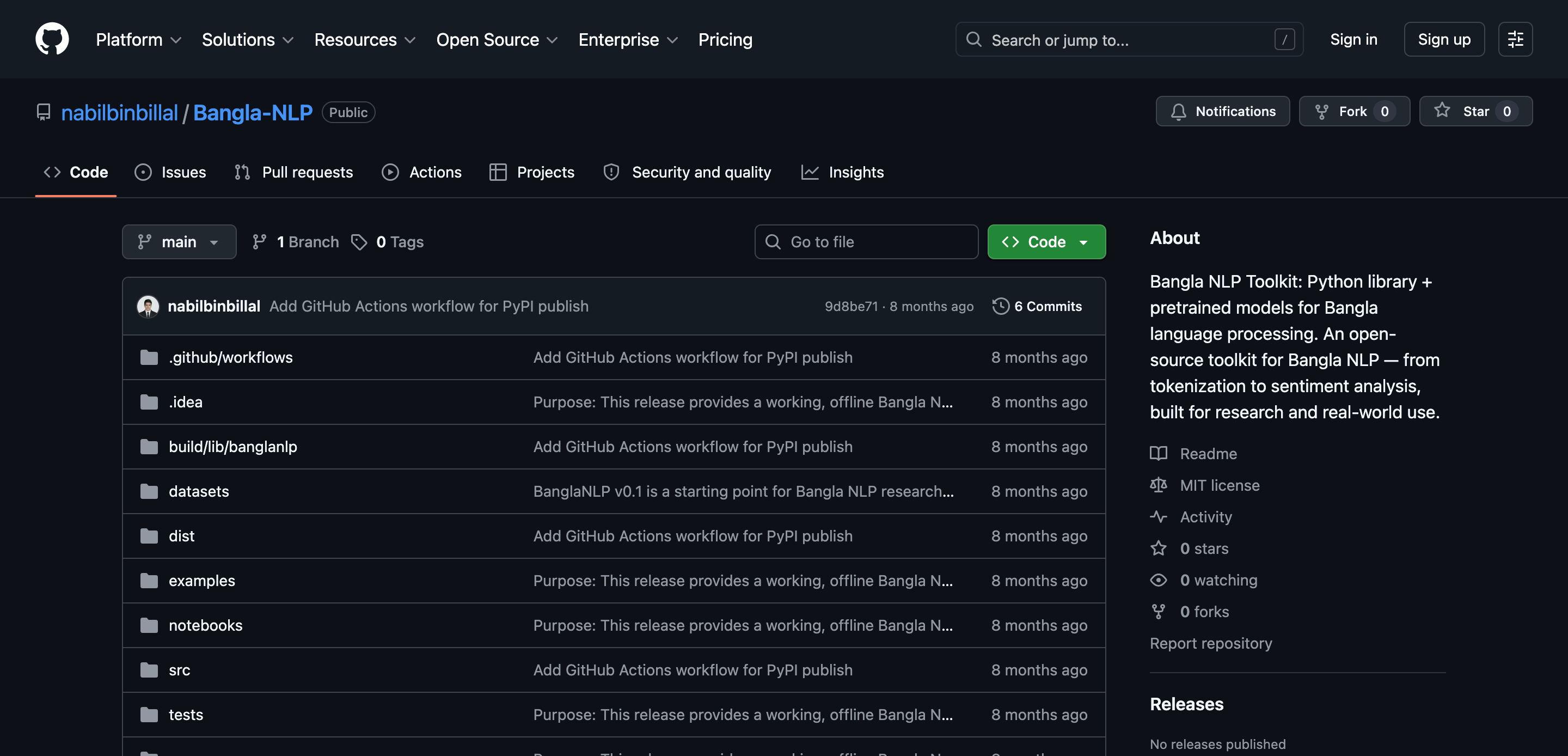Expand the Platform menu

coord(139,40)
